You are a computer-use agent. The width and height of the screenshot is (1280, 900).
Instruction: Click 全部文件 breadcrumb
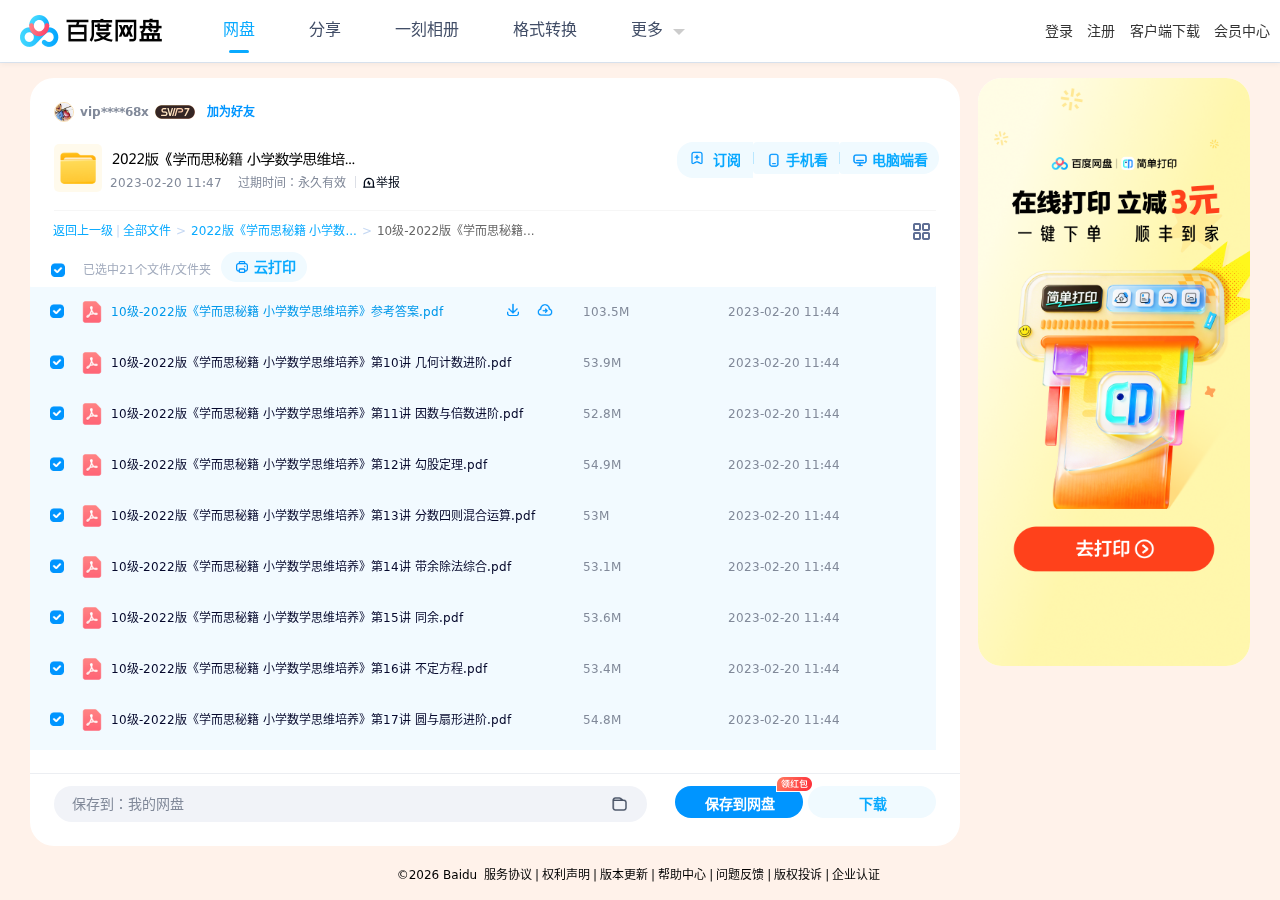pyautogui.click(x=147, y=231)
